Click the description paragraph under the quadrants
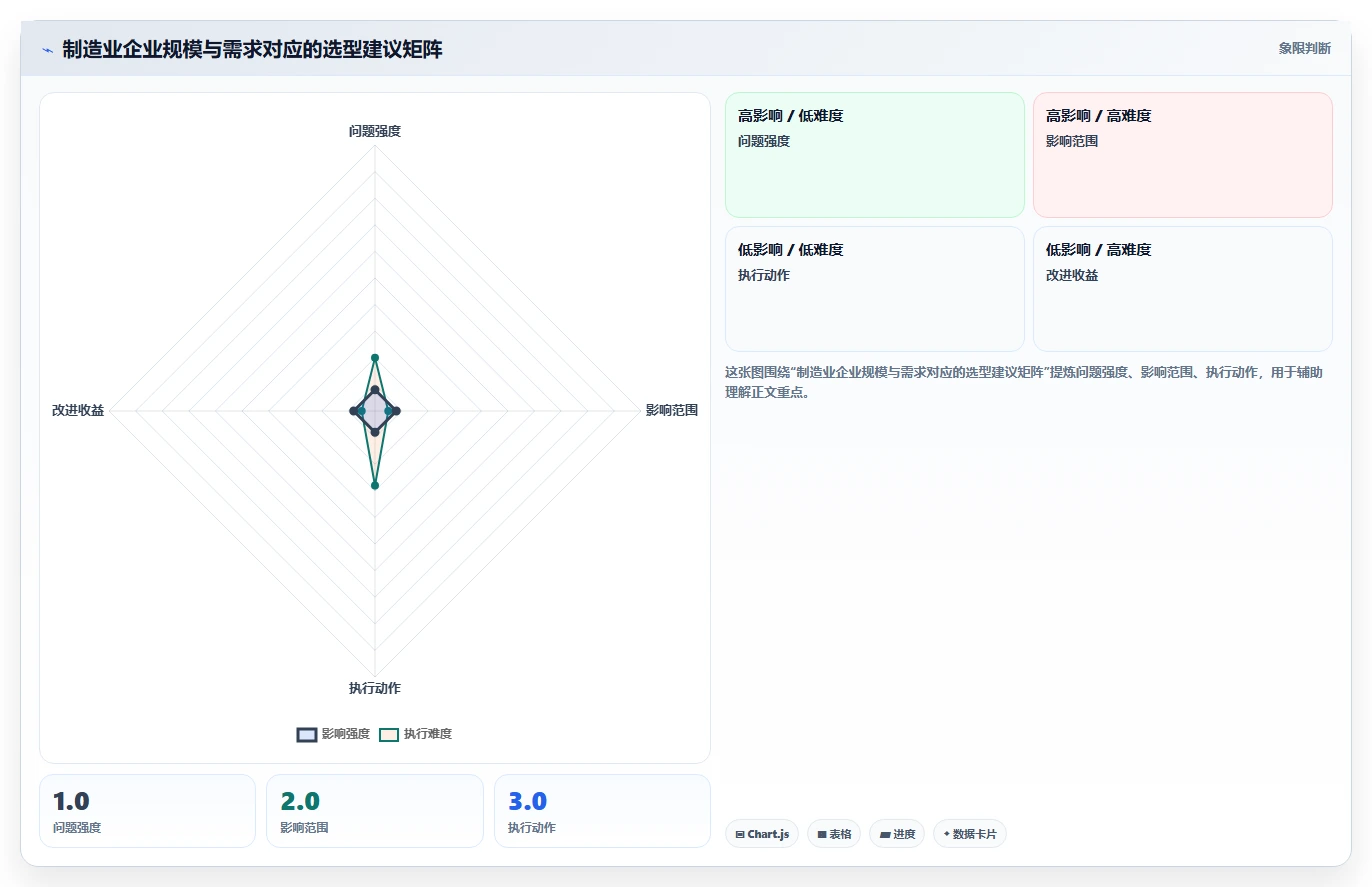The image size is (1372, 887). [x=1024, y=382]
